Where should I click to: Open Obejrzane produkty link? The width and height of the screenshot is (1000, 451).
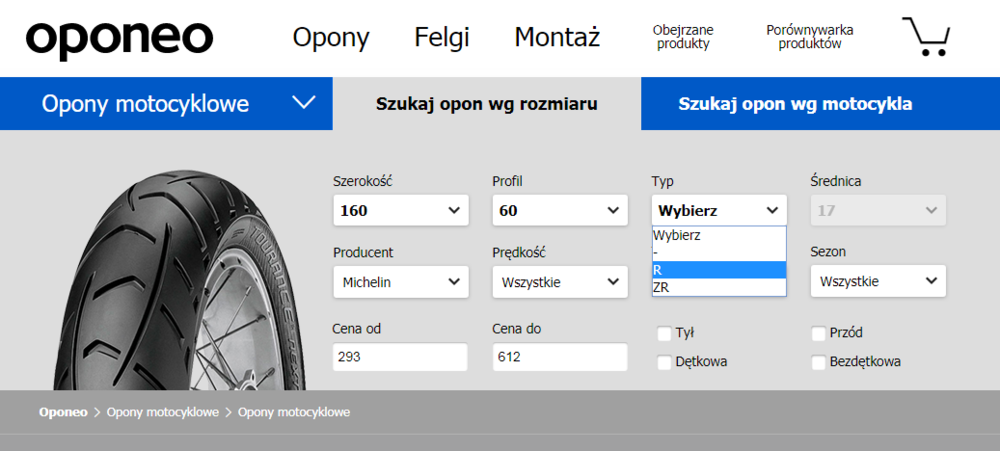pyautogui.click(x=683, y=37)
